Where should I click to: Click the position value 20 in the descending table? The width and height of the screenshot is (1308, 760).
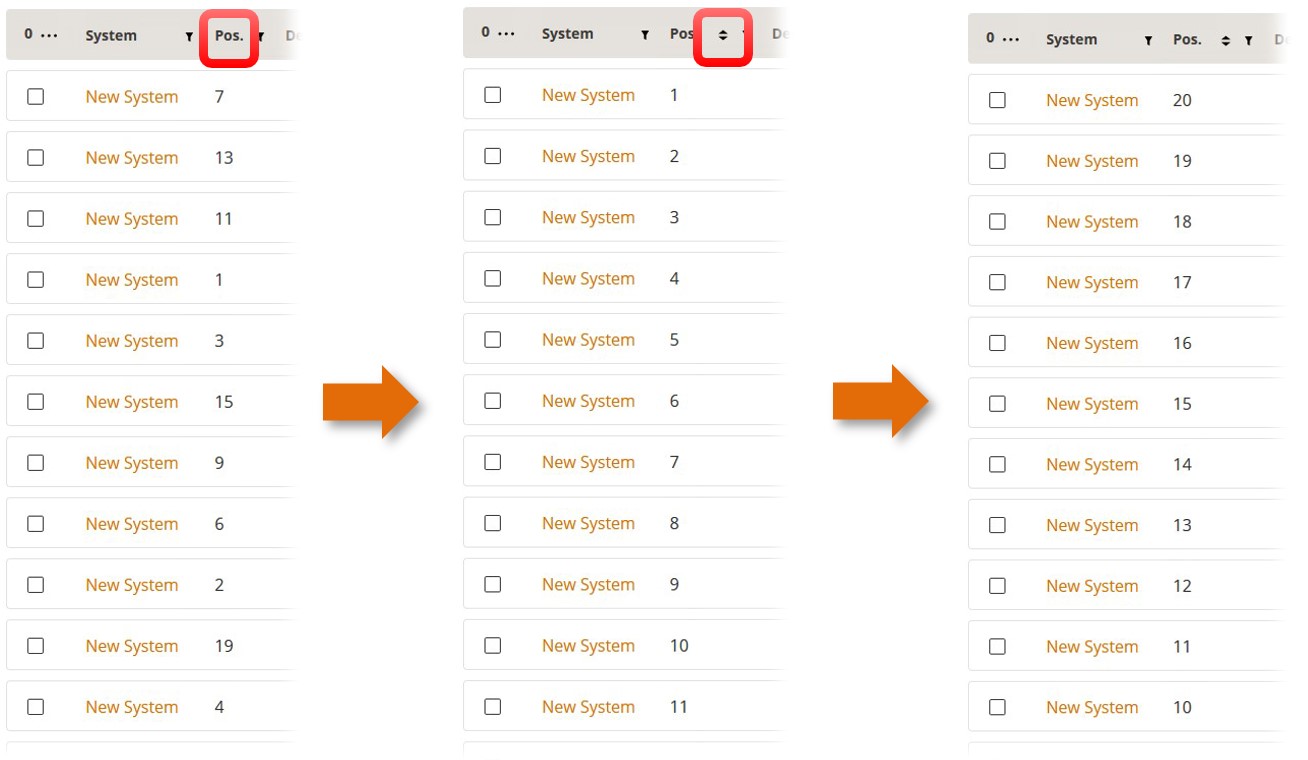click(1182, 101)
